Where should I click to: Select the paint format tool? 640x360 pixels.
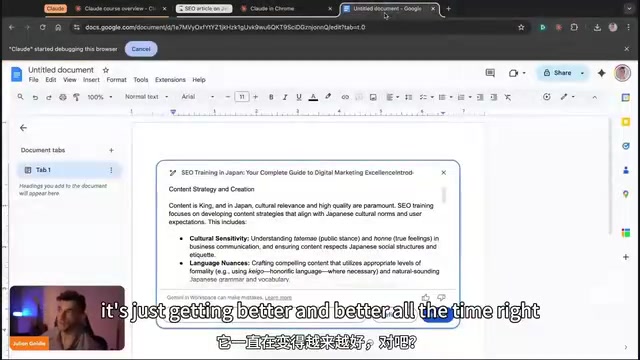(x=76, y=97)
